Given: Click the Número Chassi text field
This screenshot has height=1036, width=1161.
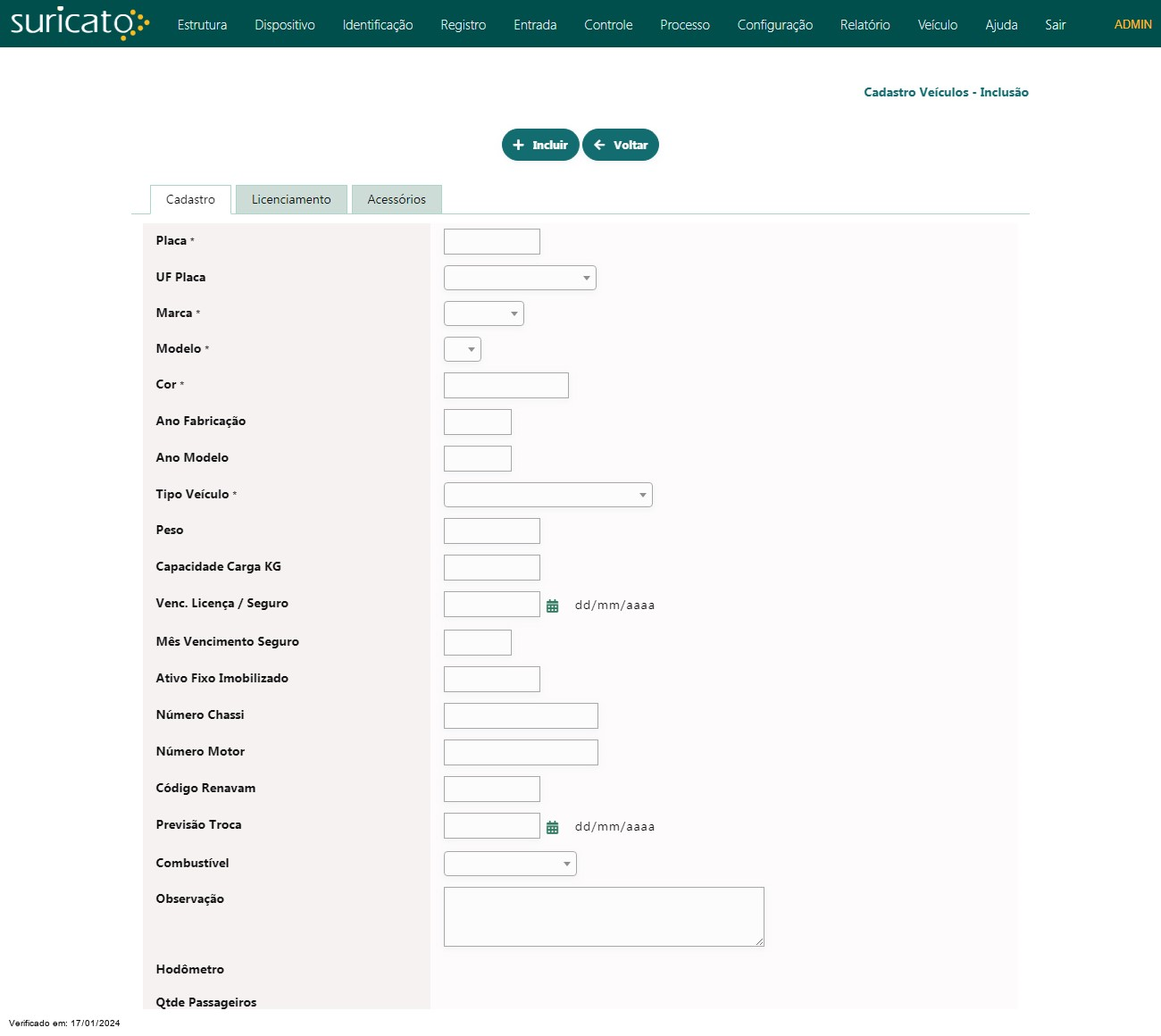Looking at the screenshot, I should tap(521, 715).
